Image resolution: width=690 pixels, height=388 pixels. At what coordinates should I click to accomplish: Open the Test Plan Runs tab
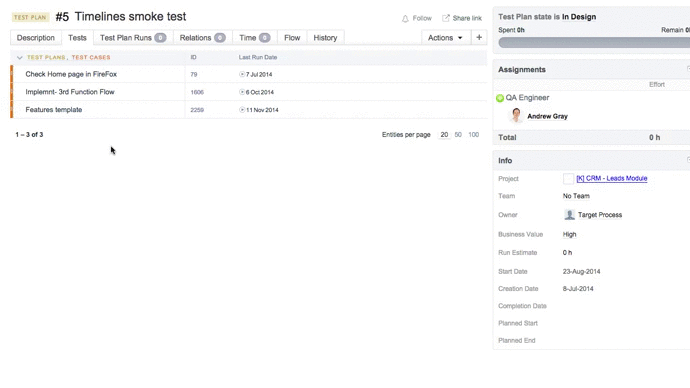pyautogui.click(x=133, y=38)
